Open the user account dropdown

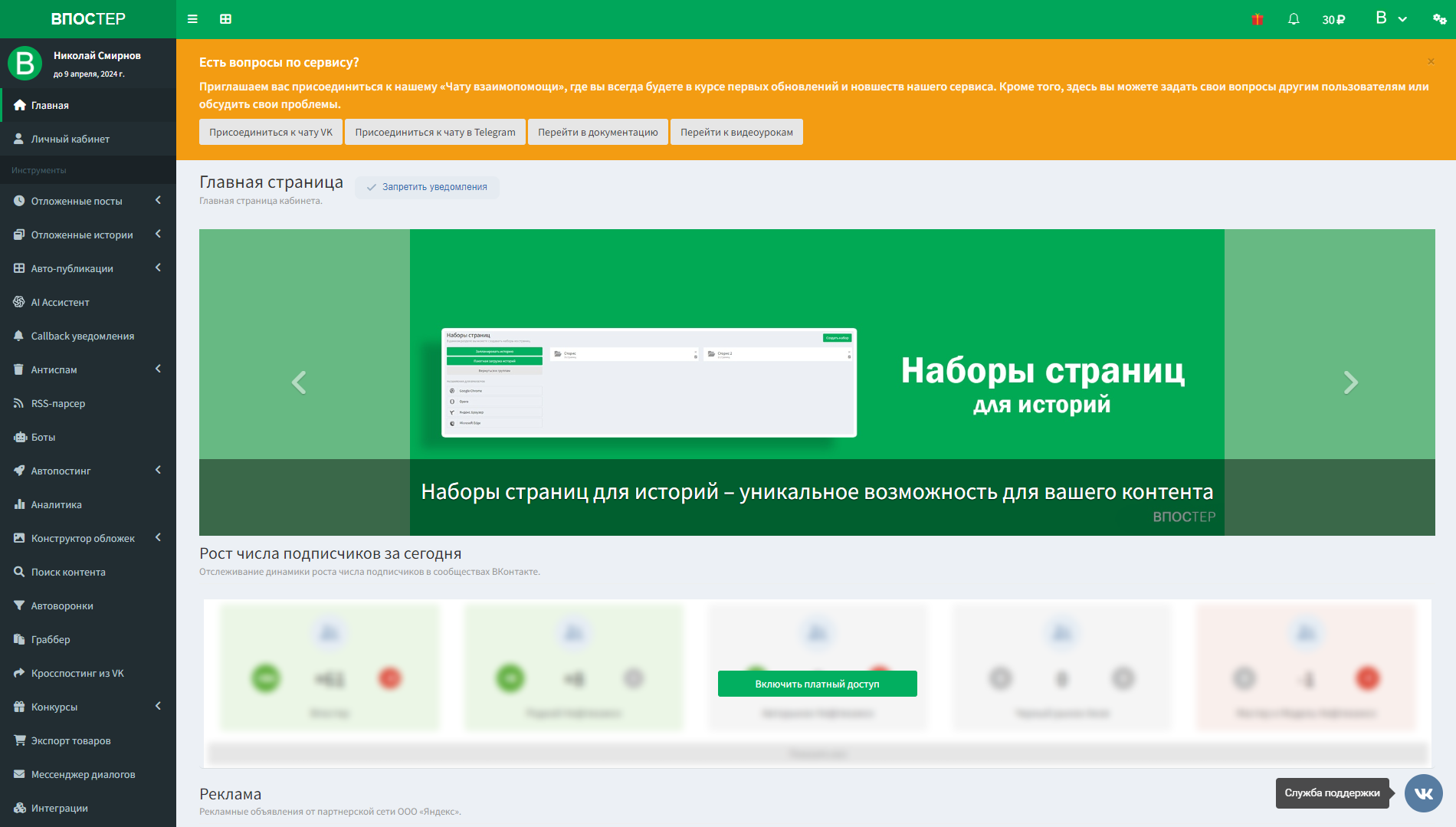(1390, 18)
